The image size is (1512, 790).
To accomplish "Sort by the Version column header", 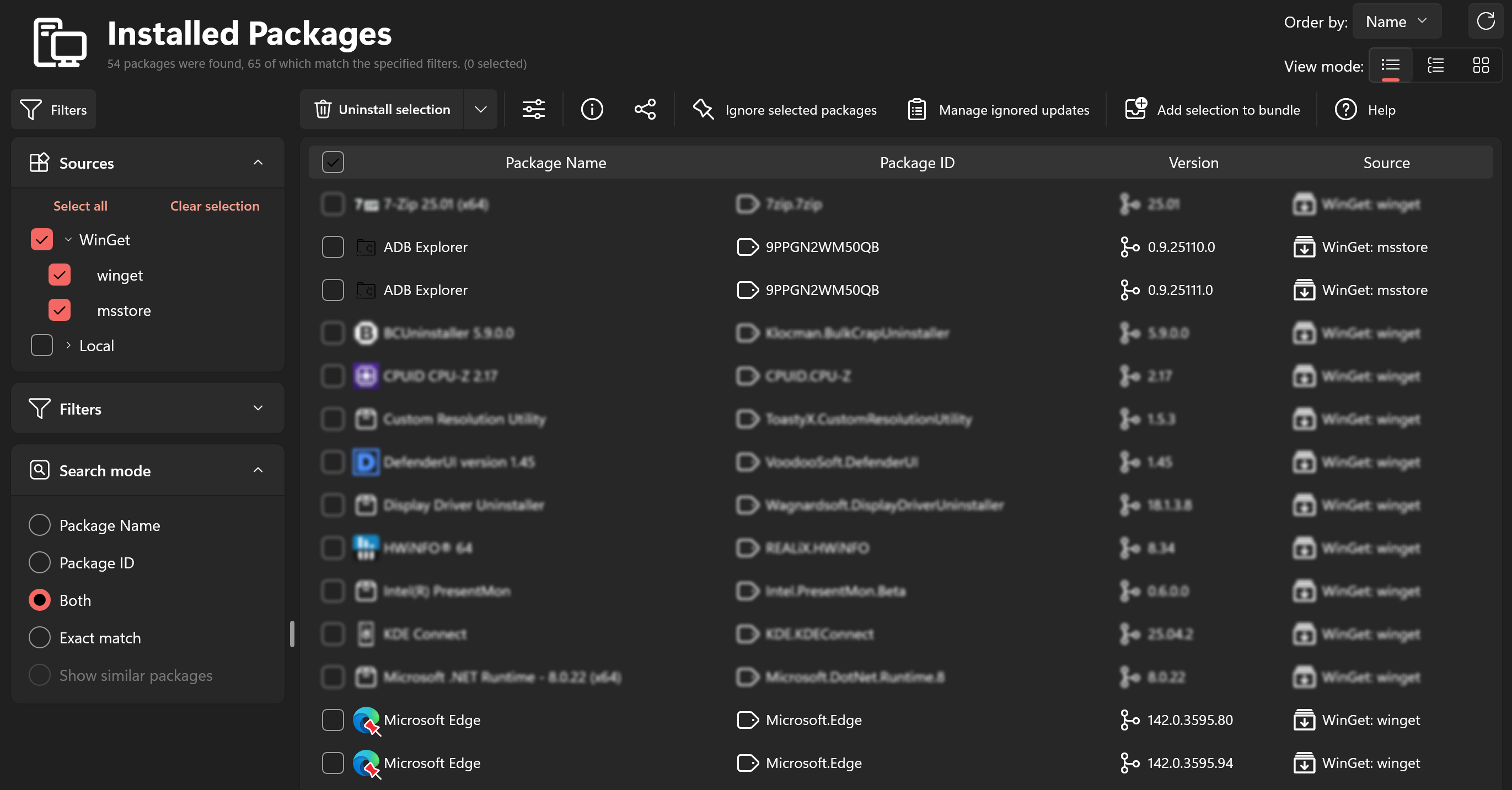I will 1193,163.
